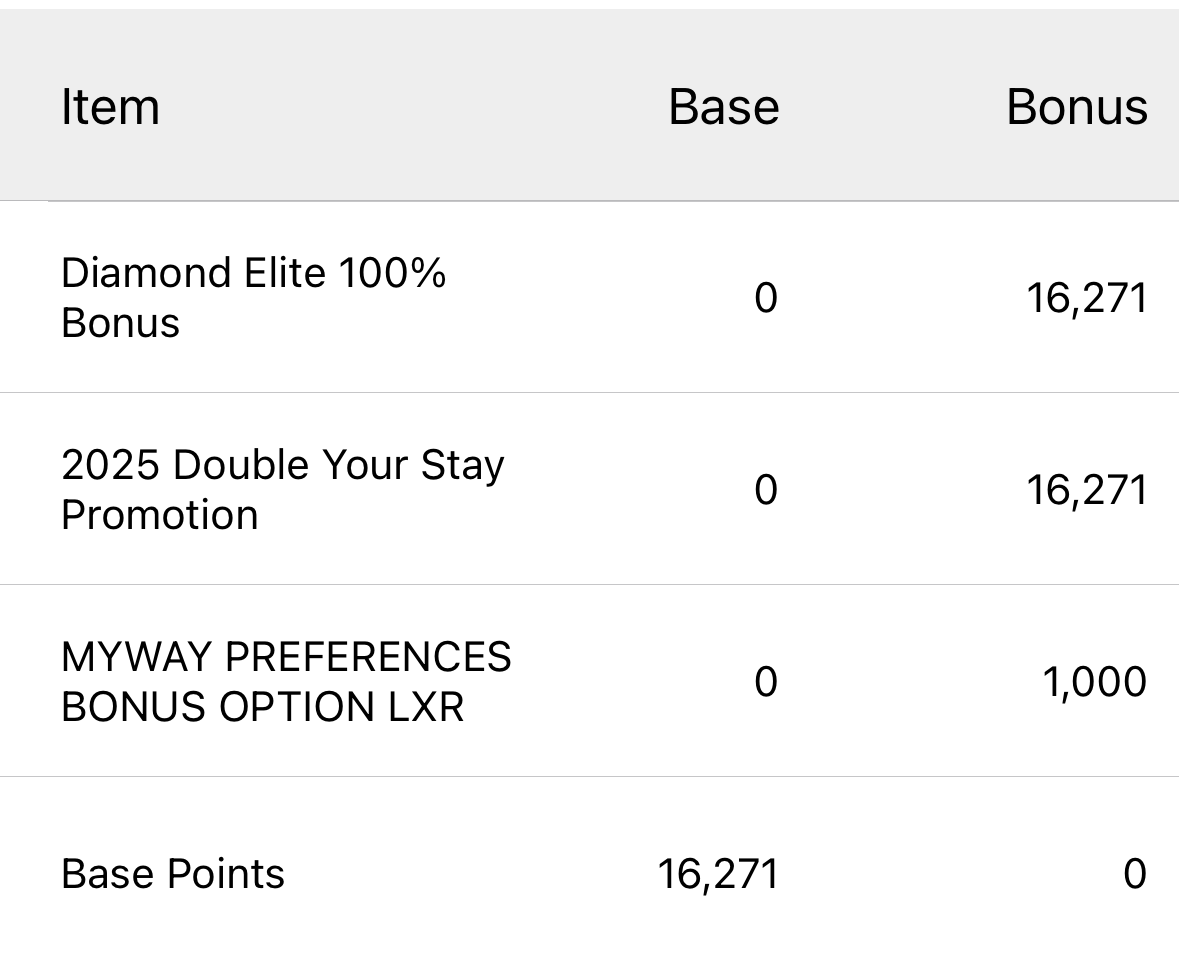Viewport: 1179px width, 965px height.
Task: Tap the word Promotion in item list
Action: (159, 515)
